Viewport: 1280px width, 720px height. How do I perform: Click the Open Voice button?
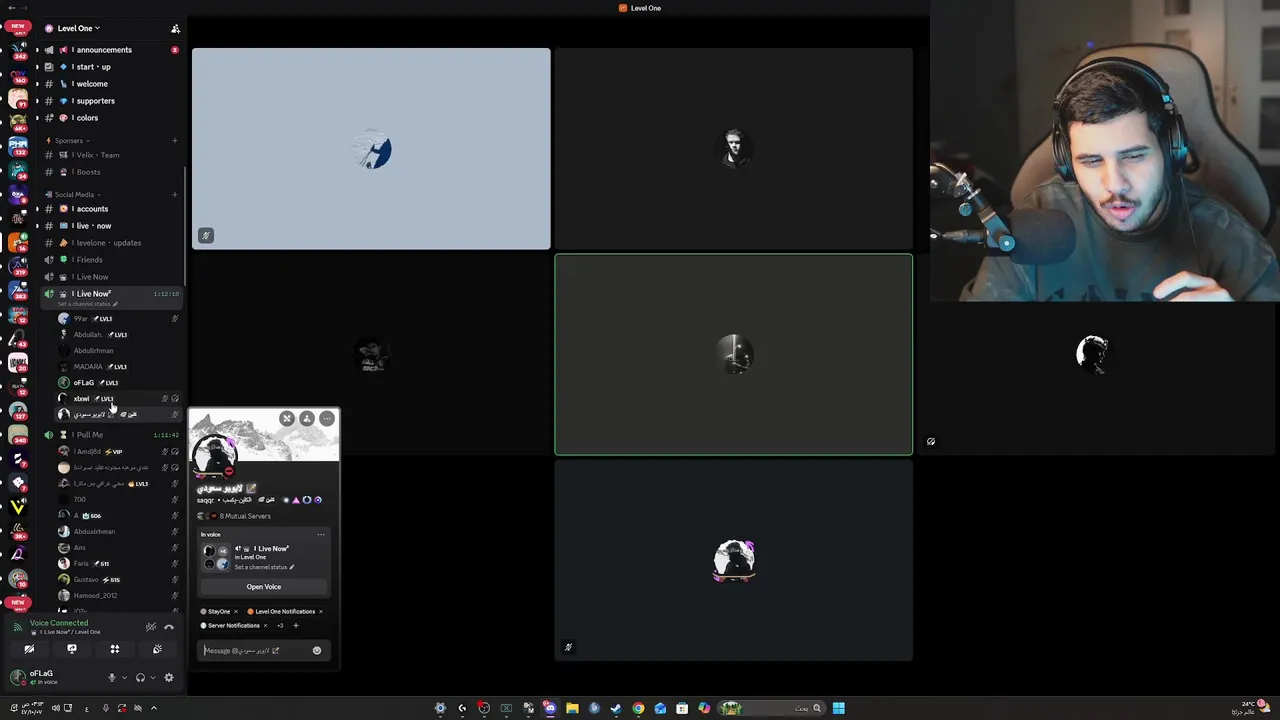[x=264, y=587]
